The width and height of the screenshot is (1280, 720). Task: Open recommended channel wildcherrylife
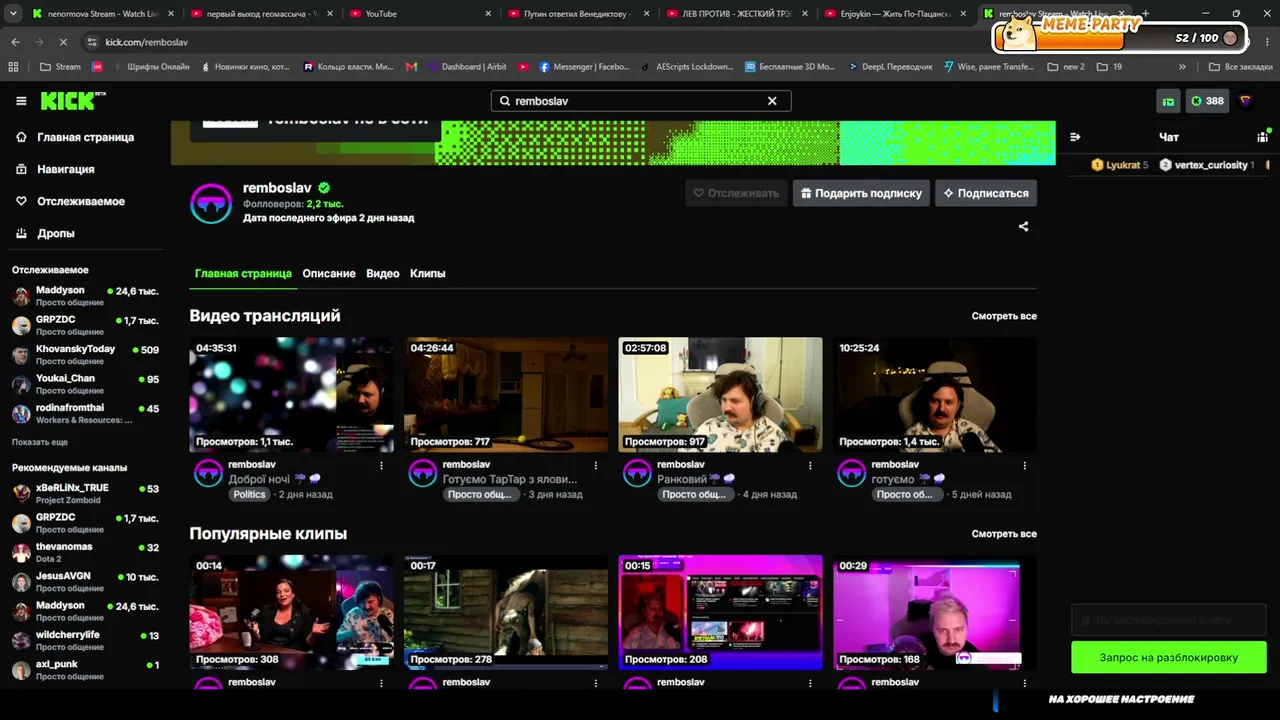point(86,641)
